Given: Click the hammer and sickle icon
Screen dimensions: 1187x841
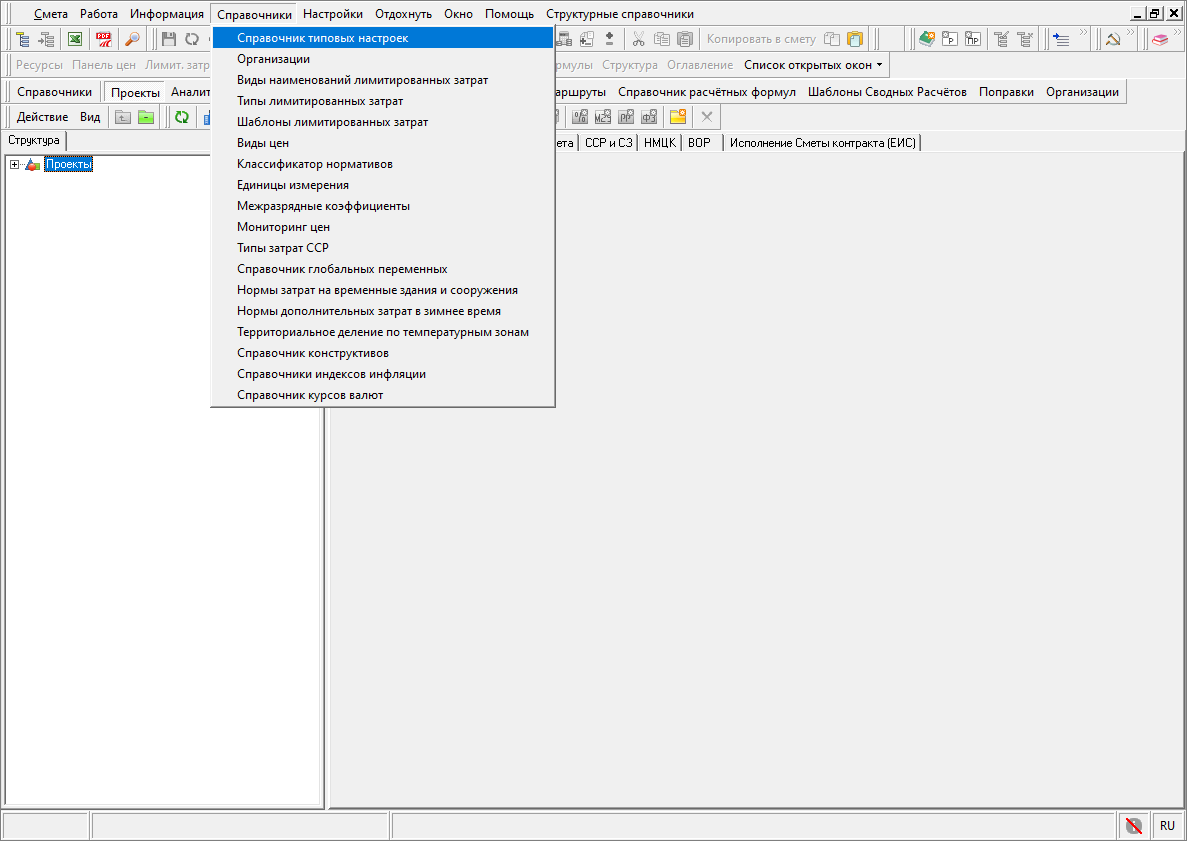Looking at the screenshot, I should [x=1113, y=39].
